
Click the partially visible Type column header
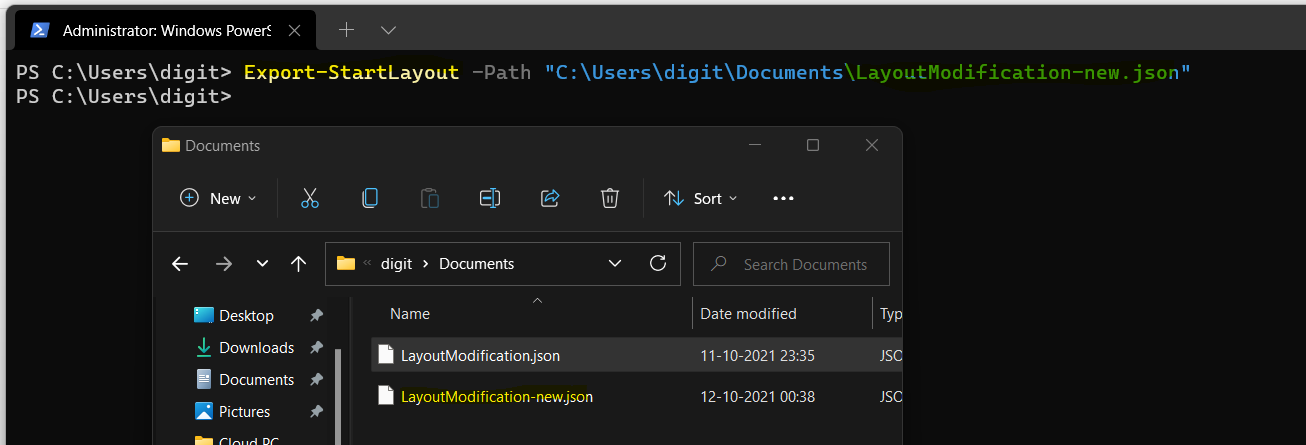tap(891, 314)
